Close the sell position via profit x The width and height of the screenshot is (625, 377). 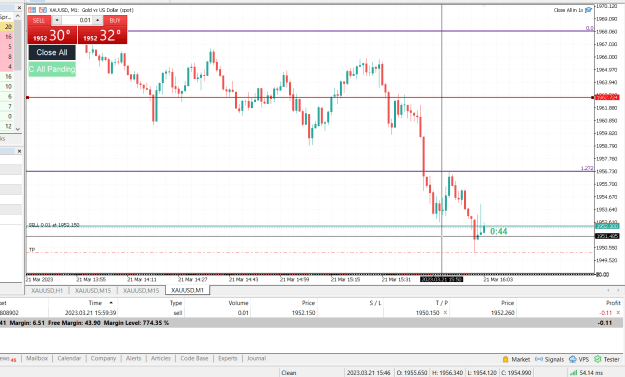(618, 313)
